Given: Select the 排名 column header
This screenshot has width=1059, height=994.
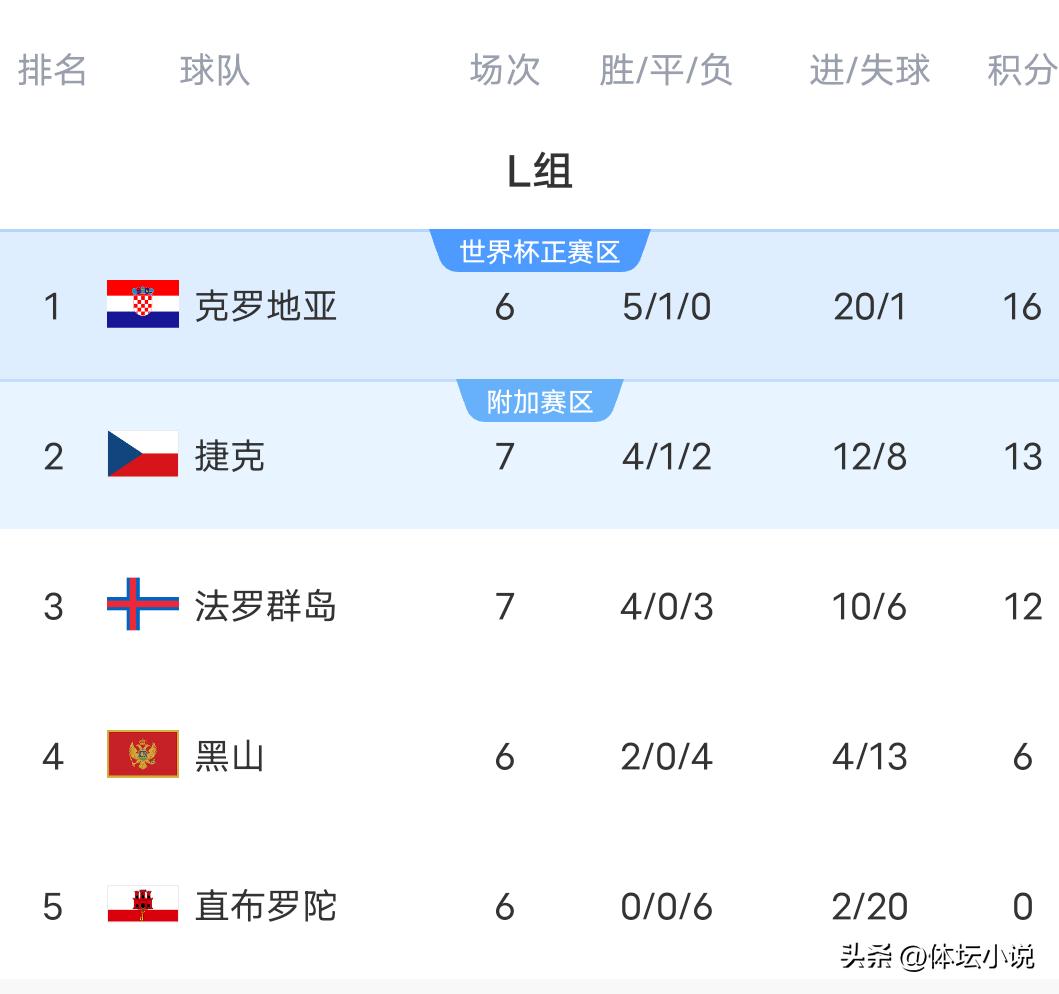Looking at the screenshot, I should [53, 71].
